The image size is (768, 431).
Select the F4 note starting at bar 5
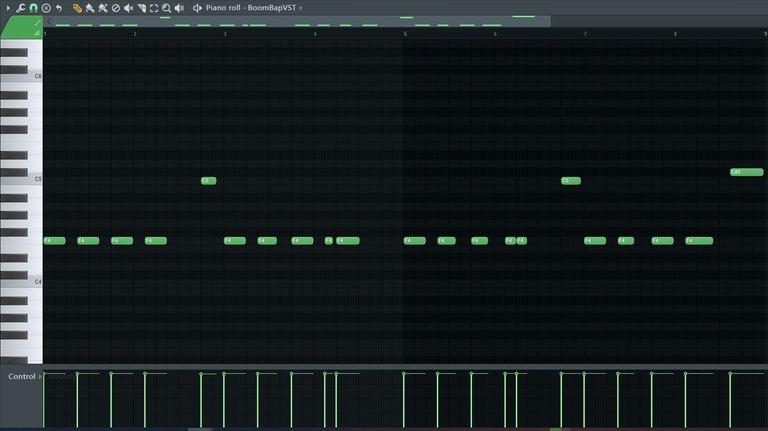tap(414, 240)
